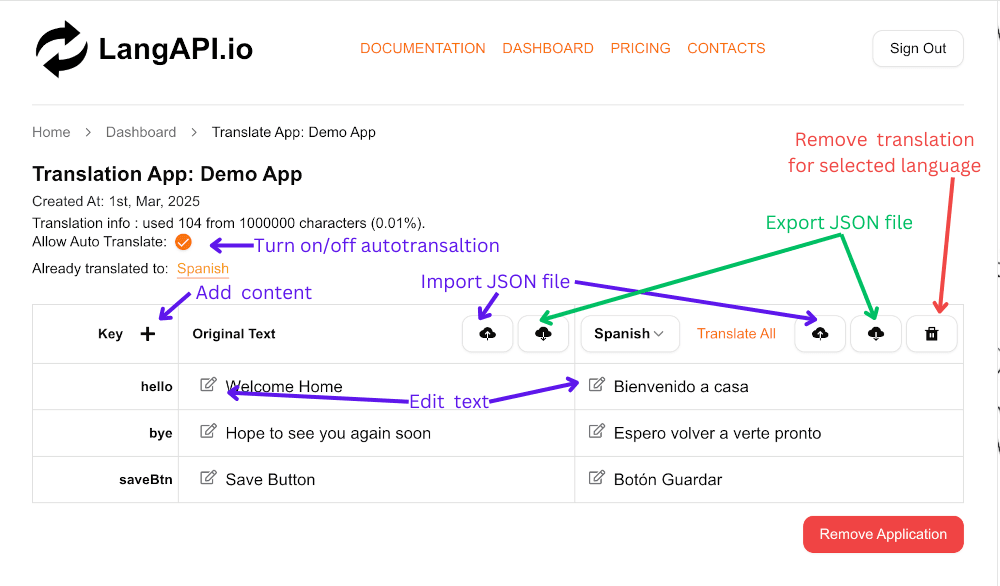Viewport: 1000px width, 586px height.
Task: Edit the 'Bienvenido a casa' translation
Action: click(597, 385)
